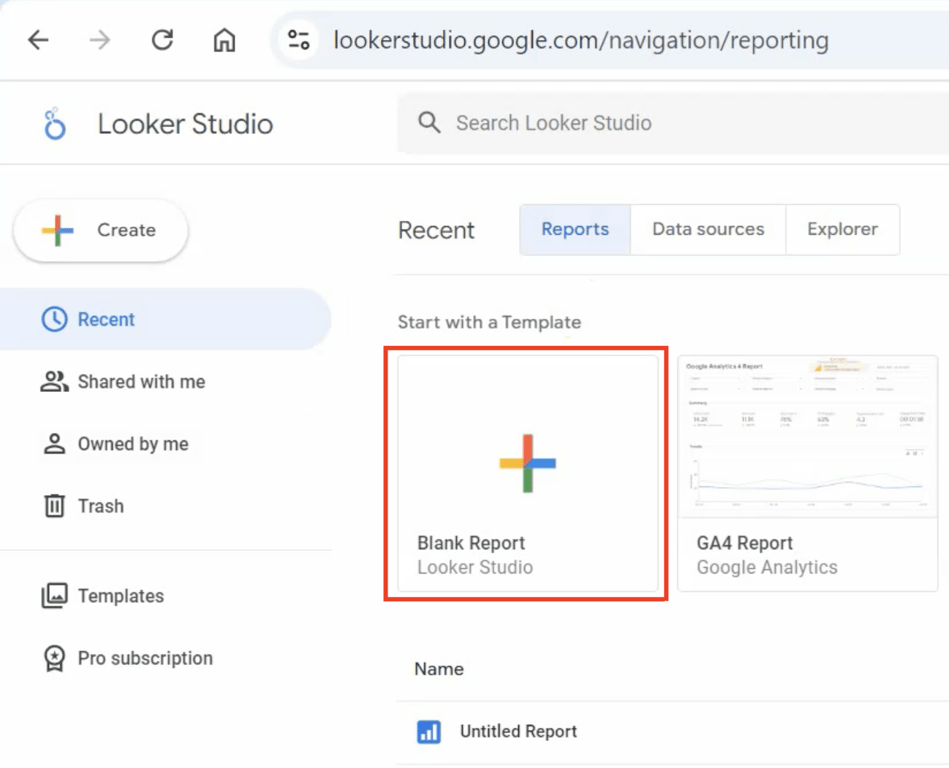Switch to the Reports tab
Image resolution: width=949 pixels, height=768 pixels.
click(575, 229)
